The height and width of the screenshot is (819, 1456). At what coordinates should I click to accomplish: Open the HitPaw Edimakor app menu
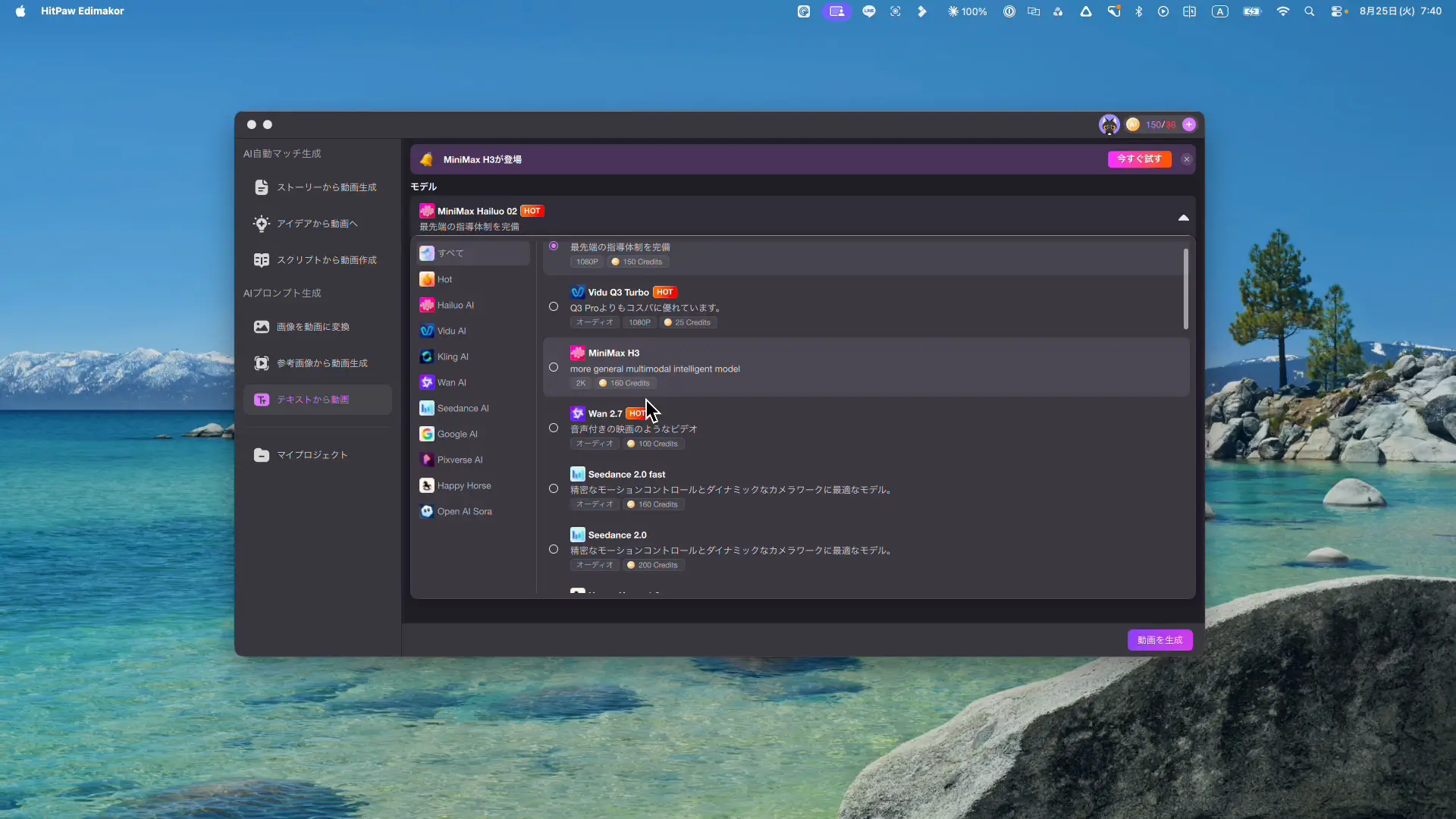click(83, 11)
